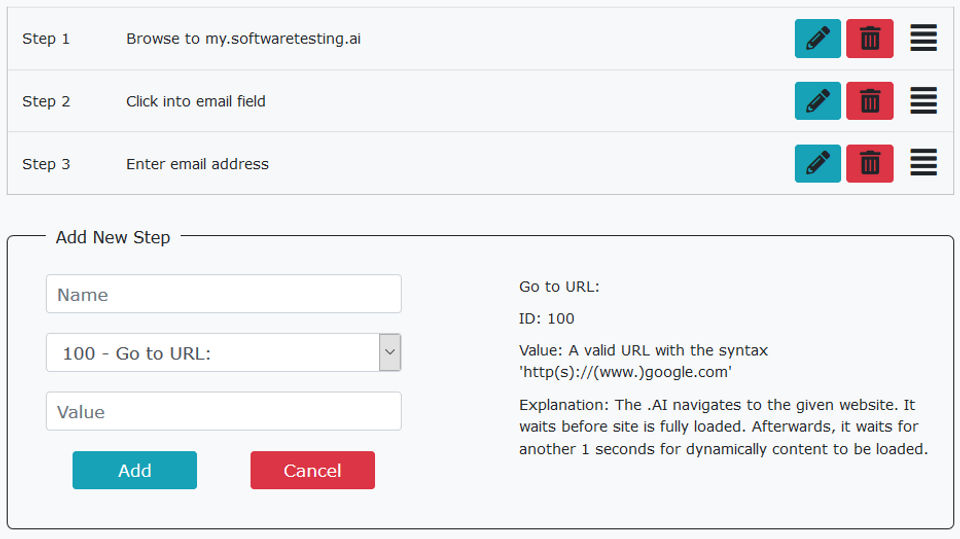Click the reorder handle for Step 3
Screen dimensions: 960x539
(x=923, y=163)
